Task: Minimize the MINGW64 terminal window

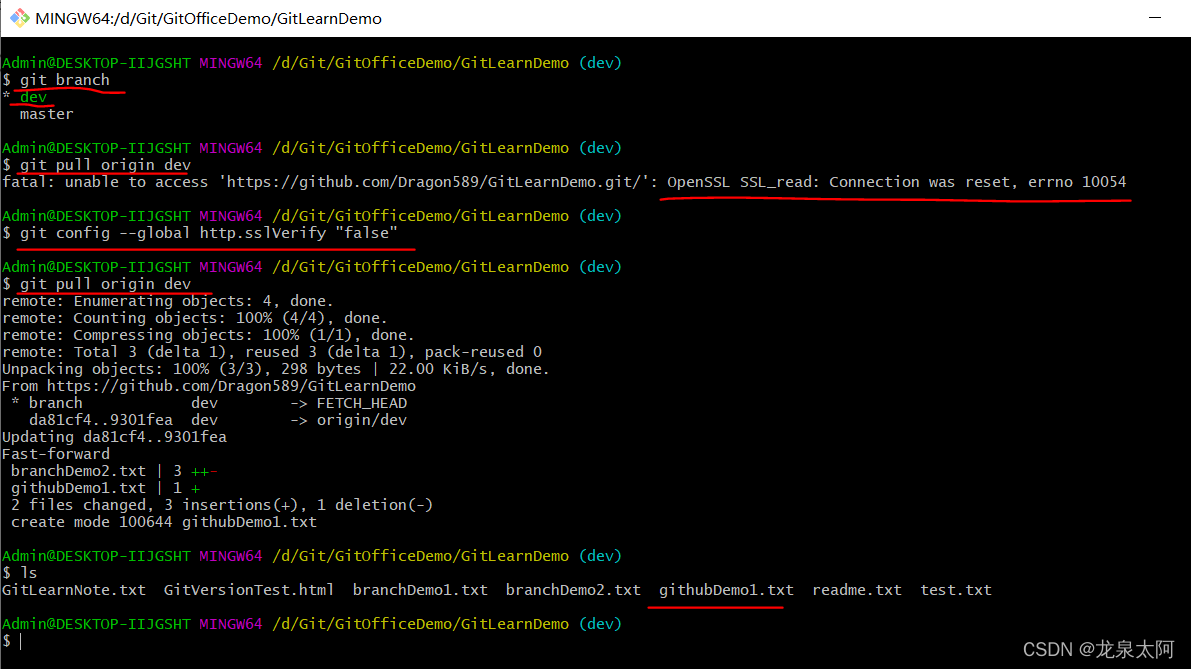Action: pyautogui.click(x=1155, y=17)
